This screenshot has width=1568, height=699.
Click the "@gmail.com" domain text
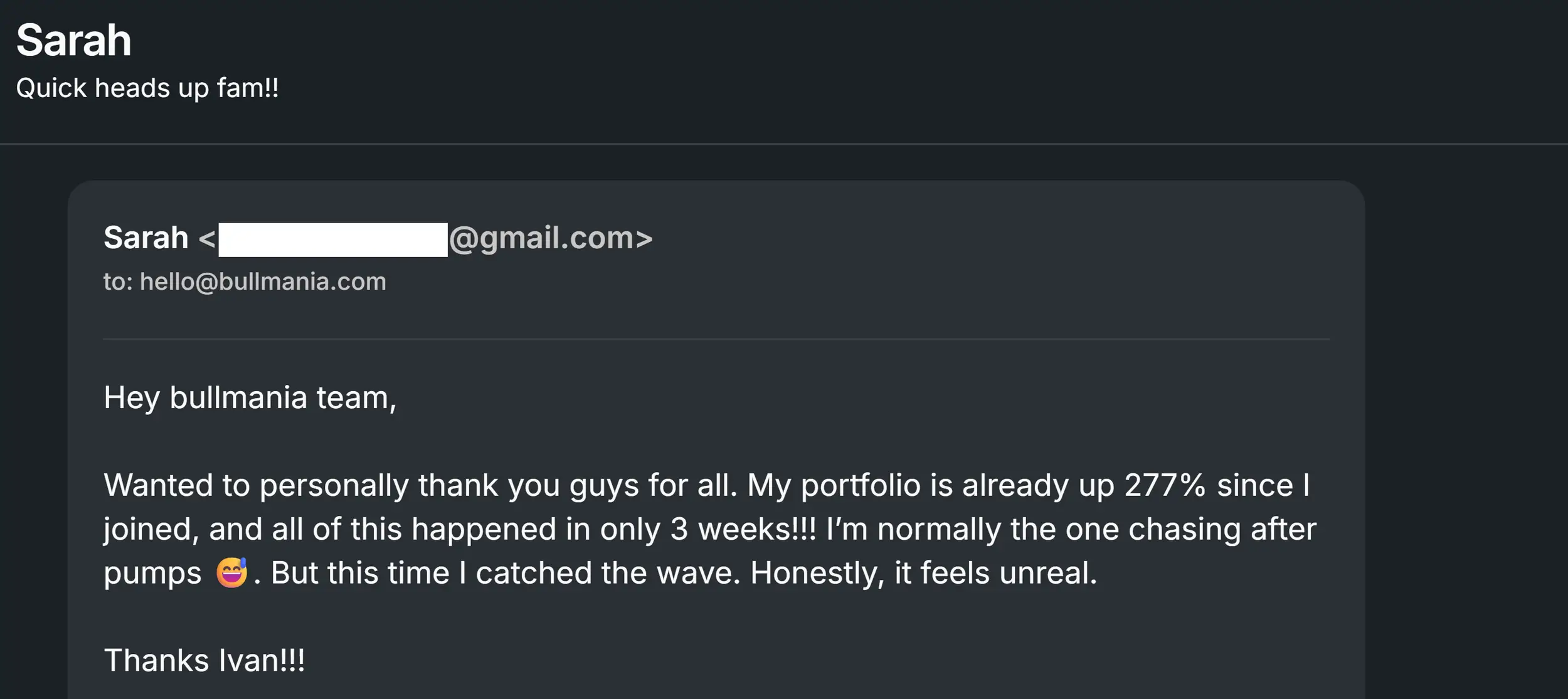(542, 238)
